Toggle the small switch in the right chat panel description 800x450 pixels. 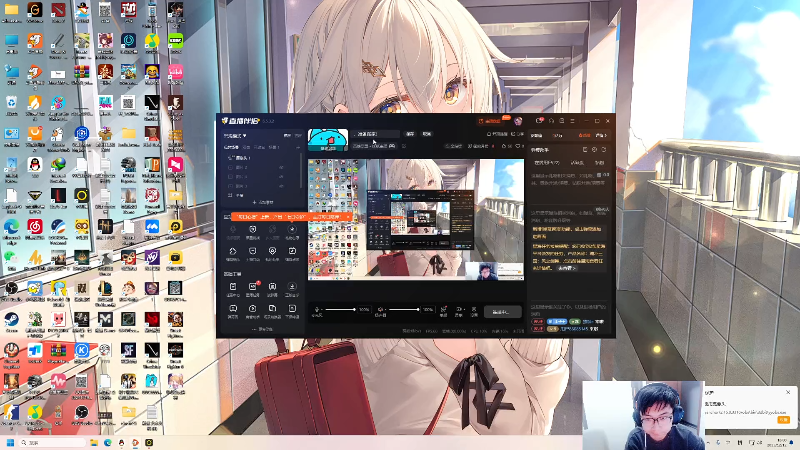click(x=600, y=175)
